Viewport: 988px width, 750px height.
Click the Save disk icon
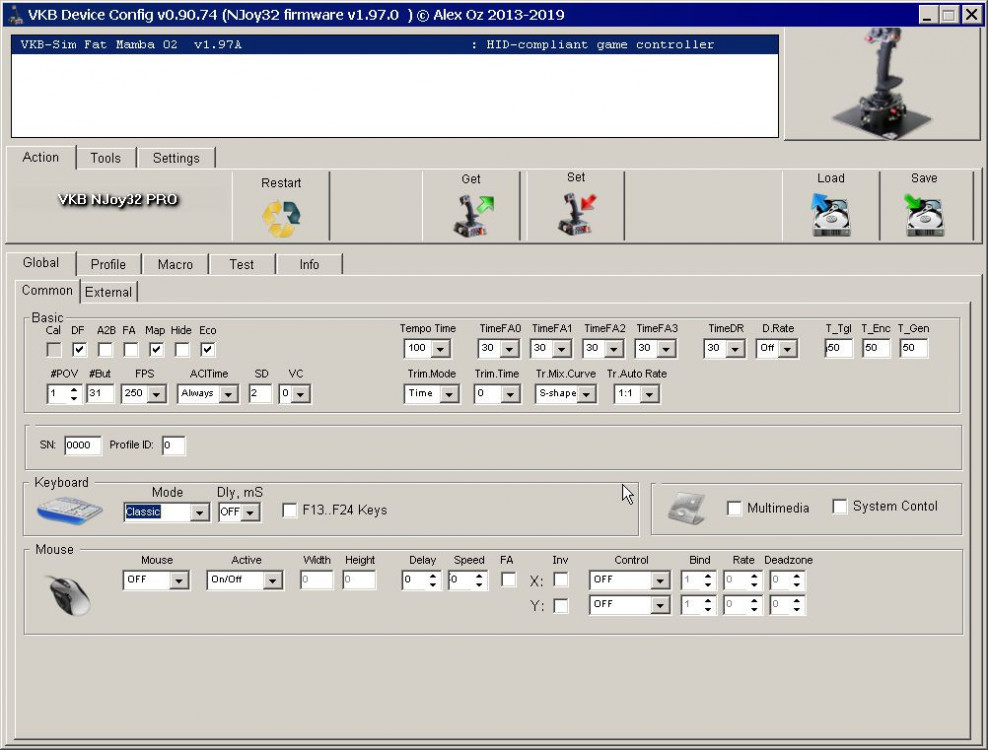point(924,215)
